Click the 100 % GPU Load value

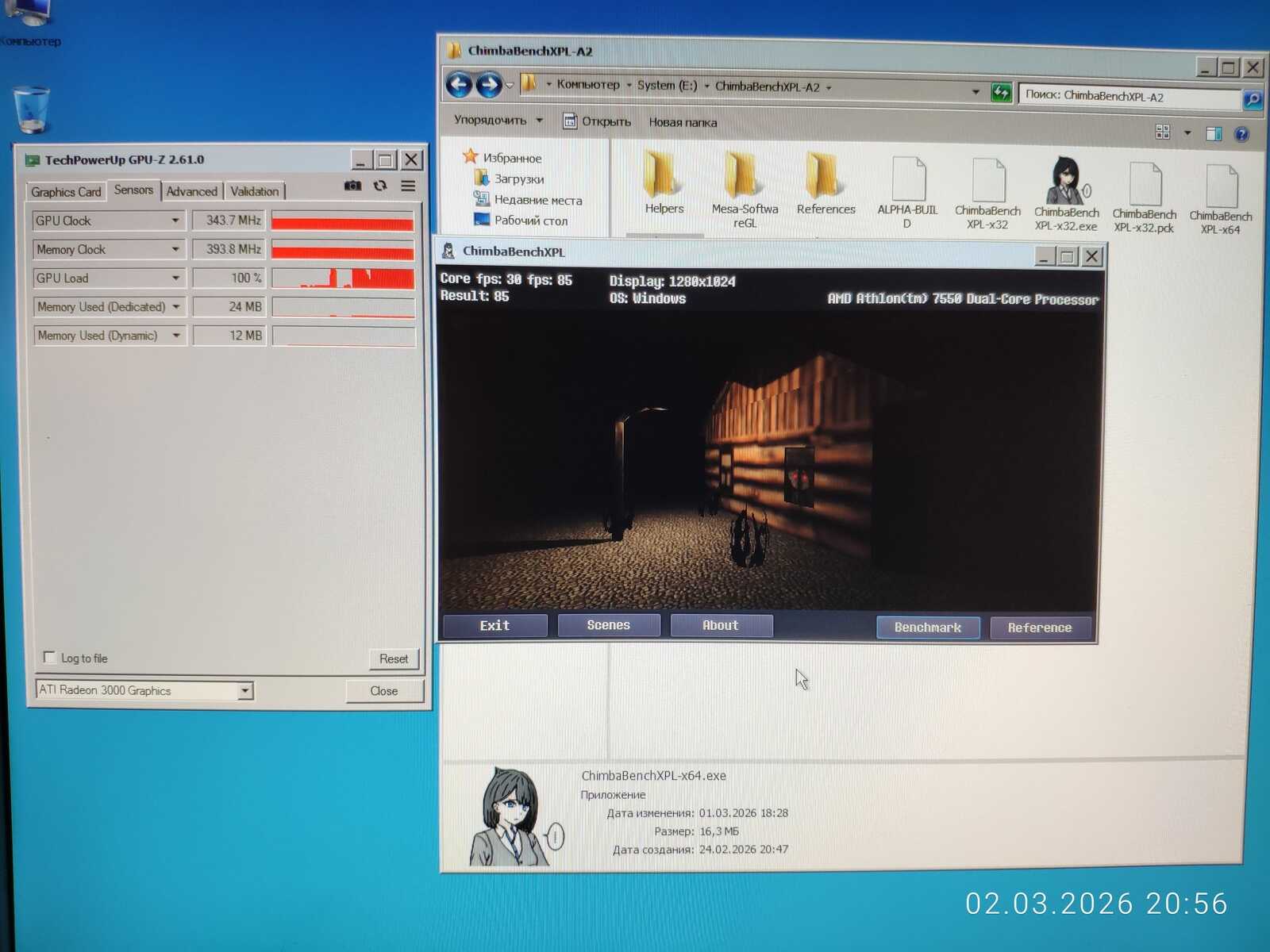[229, 278]
